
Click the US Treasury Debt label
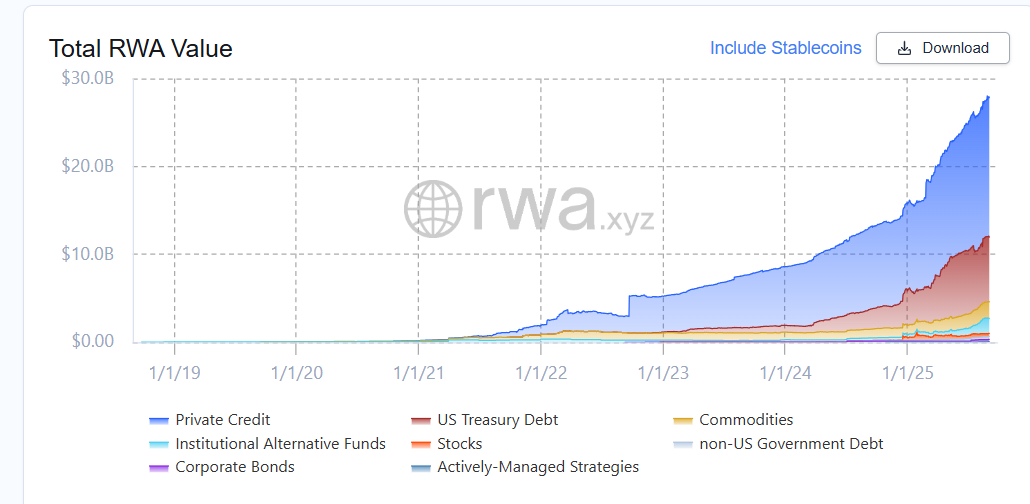pos(497,420)
